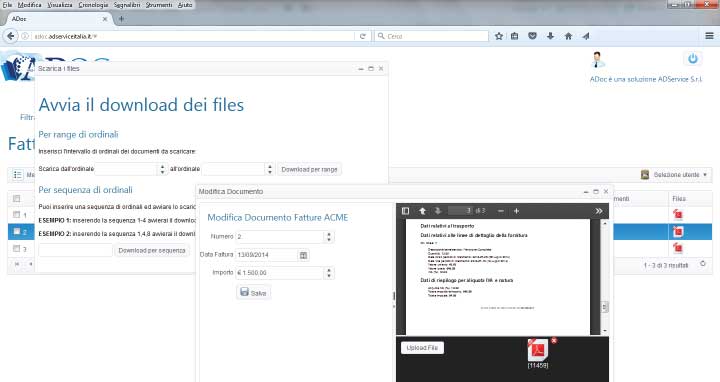Click the Download per range button
Screen dimensions: 720x382
tap(309, 169)
